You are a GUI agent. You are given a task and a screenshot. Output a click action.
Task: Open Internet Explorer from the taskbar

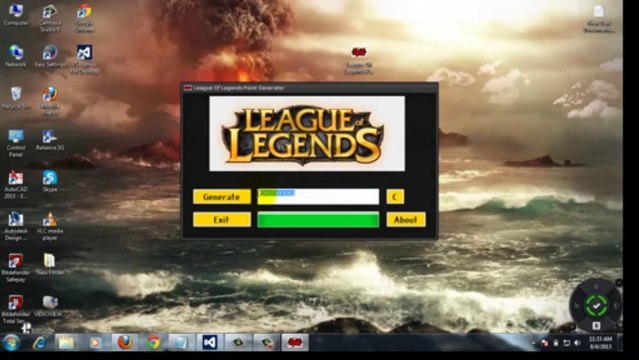click(40, 343)
